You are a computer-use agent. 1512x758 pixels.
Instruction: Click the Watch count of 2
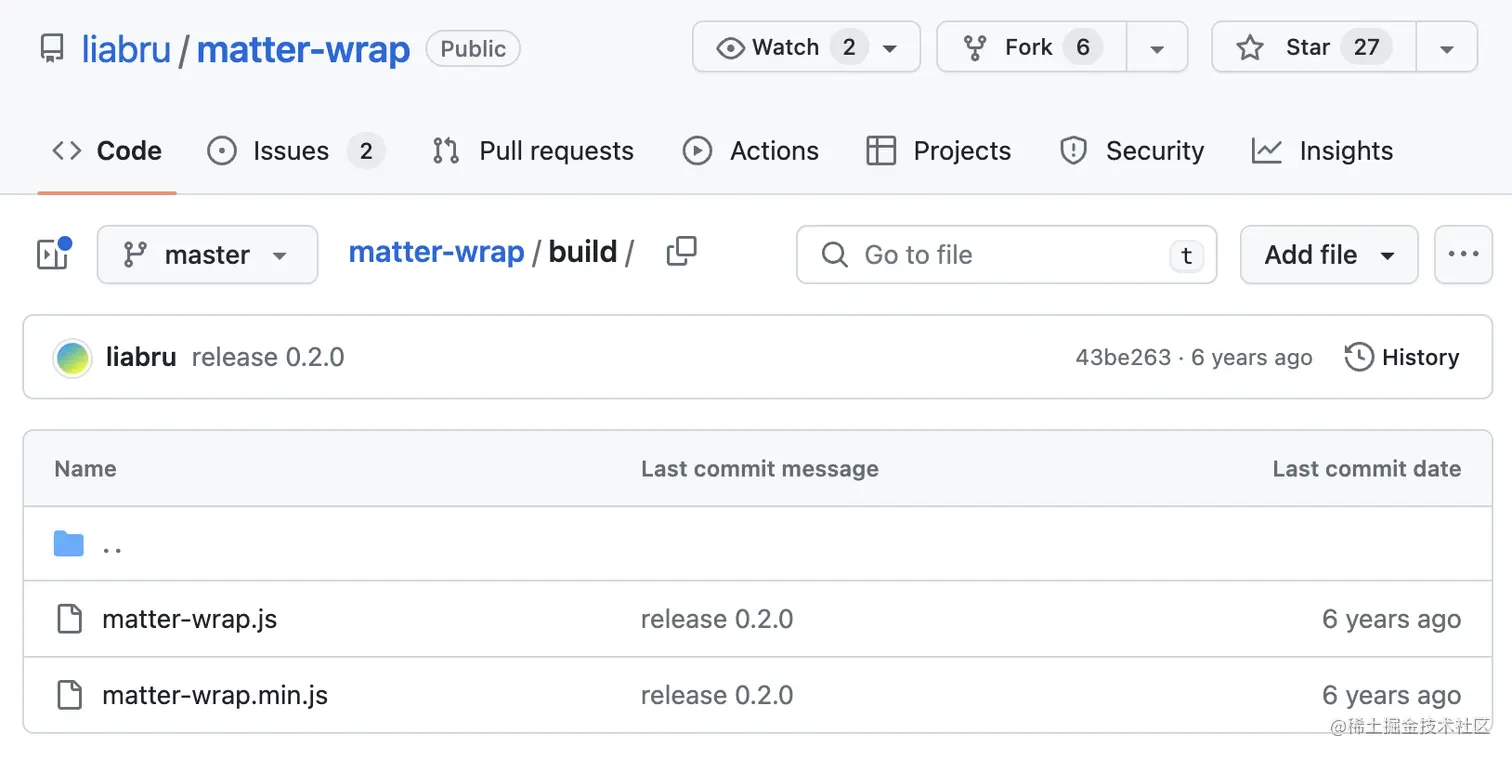(849, 47)
